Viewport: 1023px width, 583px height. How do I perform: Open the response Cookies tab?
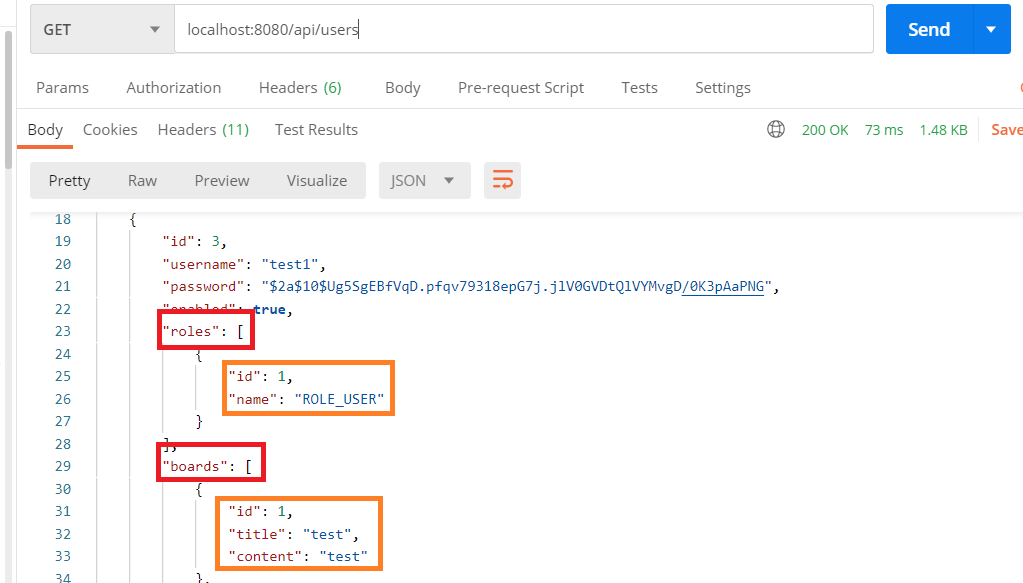tap(110, 130)
